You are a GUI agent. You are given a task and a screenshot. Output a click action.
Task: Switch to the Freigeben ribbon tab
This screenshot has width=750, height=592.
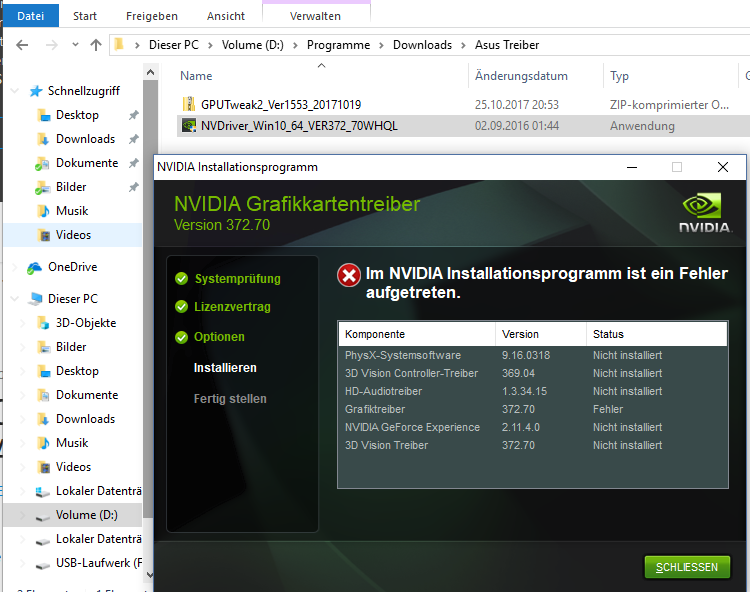pos(152,16)
